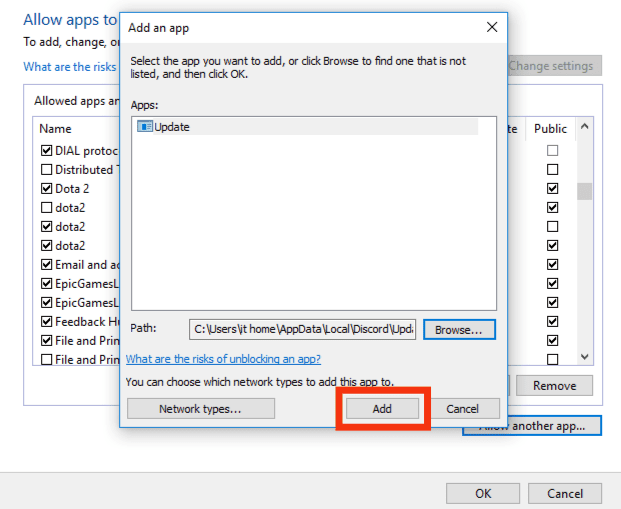Cancel the Add an app dialog
This screenshot has width=621, height=509.
pos(462,409)
